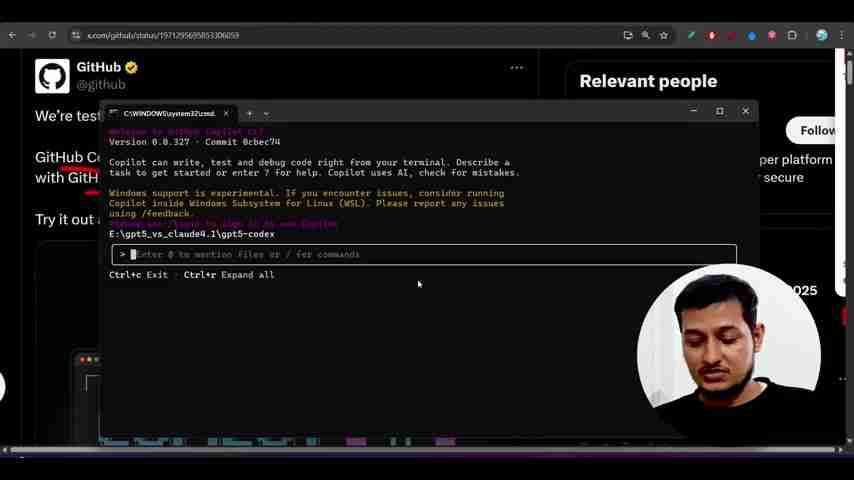854x480 pixels.
Task: Click the dark red square extension icon
Action: point(731,35)
